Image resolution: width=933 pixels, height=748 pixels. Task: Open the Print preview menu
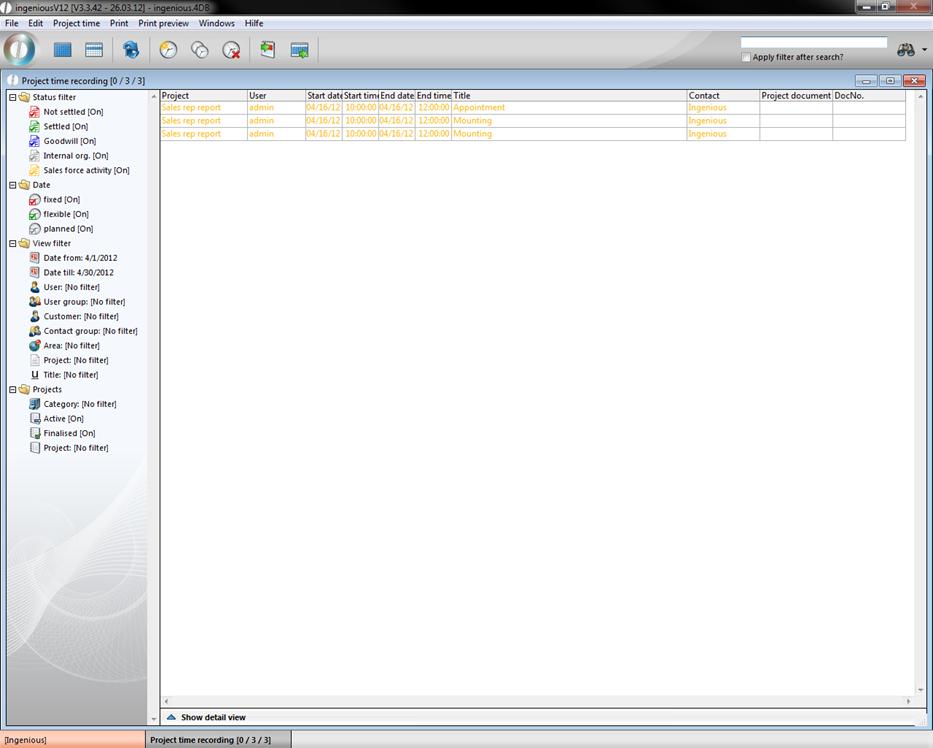[163, 23]
